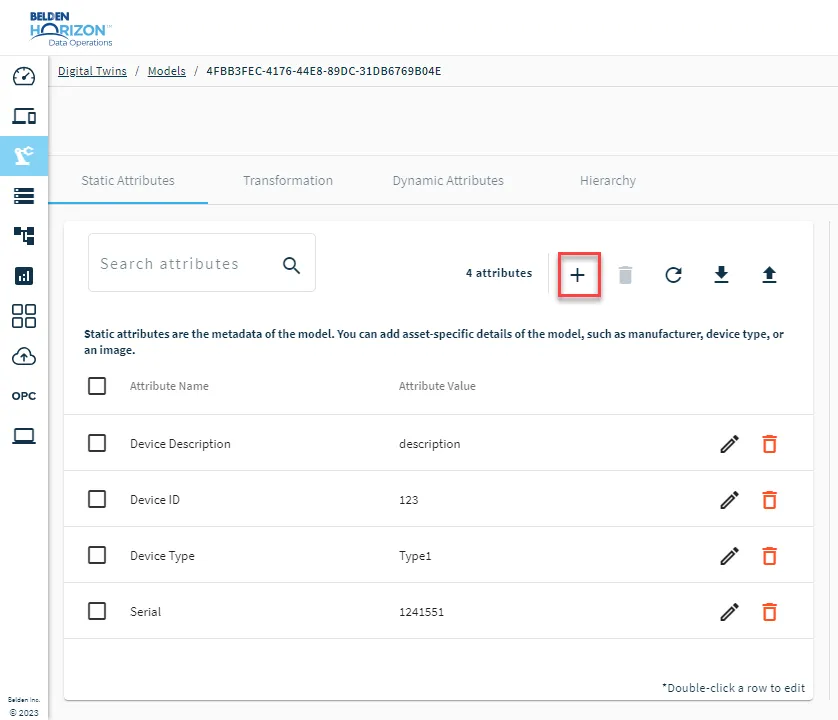Click the Attribute Name column header
838x720 pixels.
point(169,386)
